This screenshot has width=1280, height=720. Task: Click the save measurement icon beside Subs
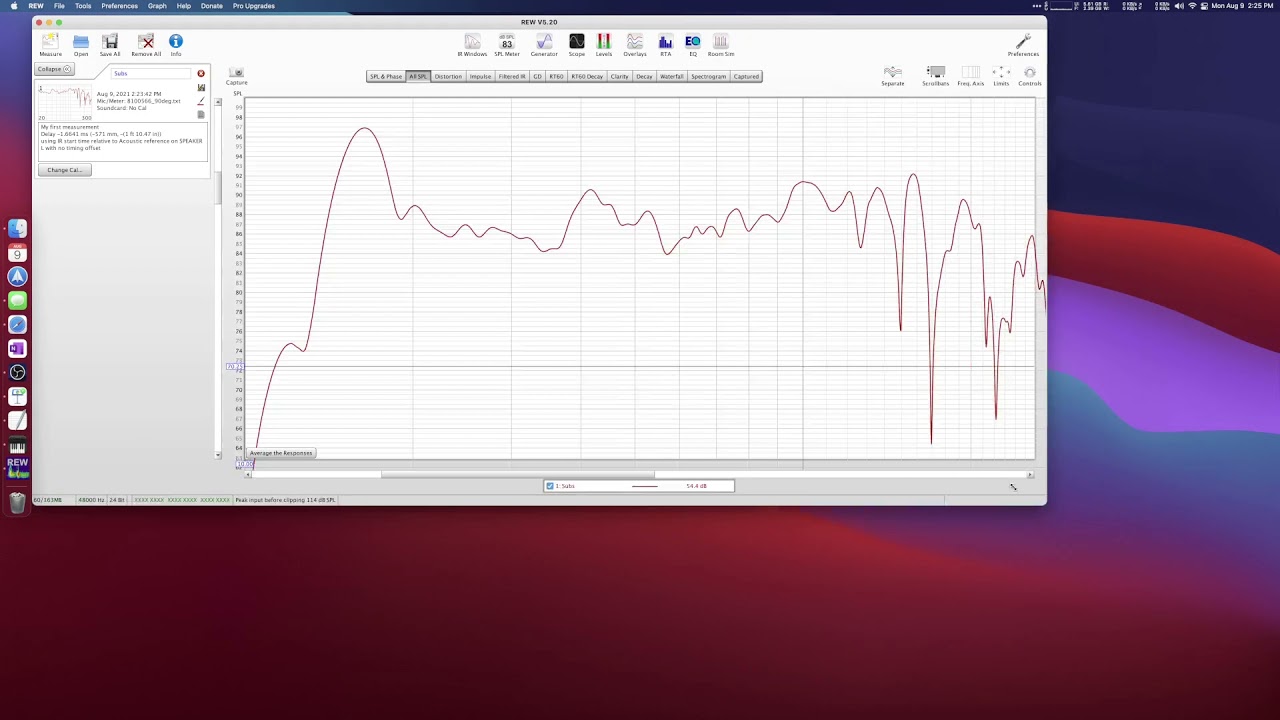(x=201, y=88)
